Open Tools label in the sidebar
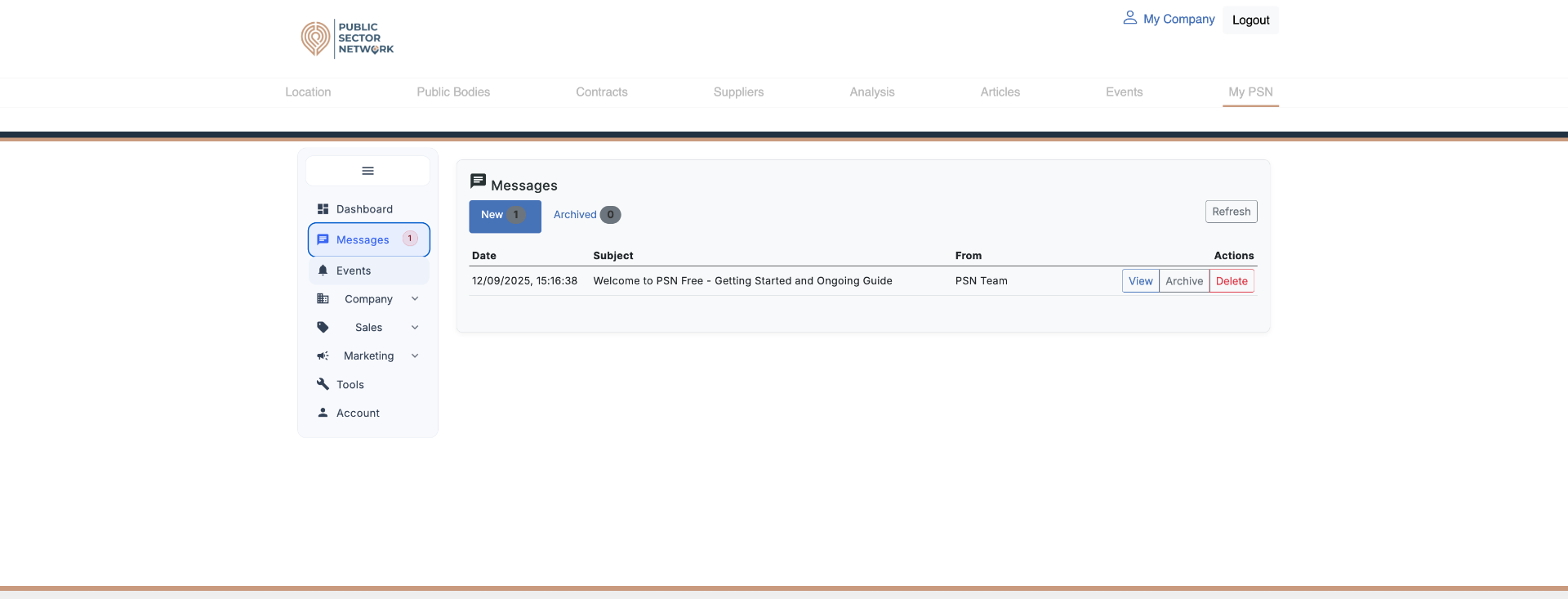This screenshot has width=1568, height=599. coord(350,385)
